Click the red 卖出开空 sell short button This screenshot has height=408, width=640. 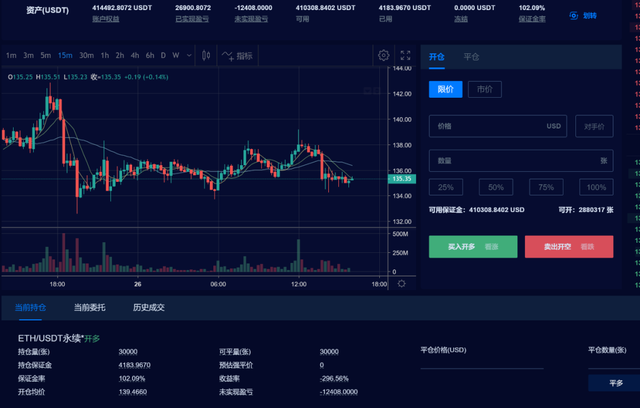tap(569, 246)
